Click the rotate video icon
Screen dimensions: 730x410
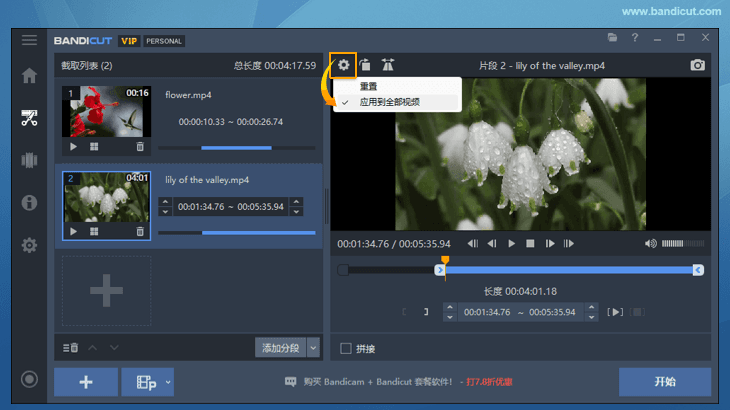click(365, 65)
